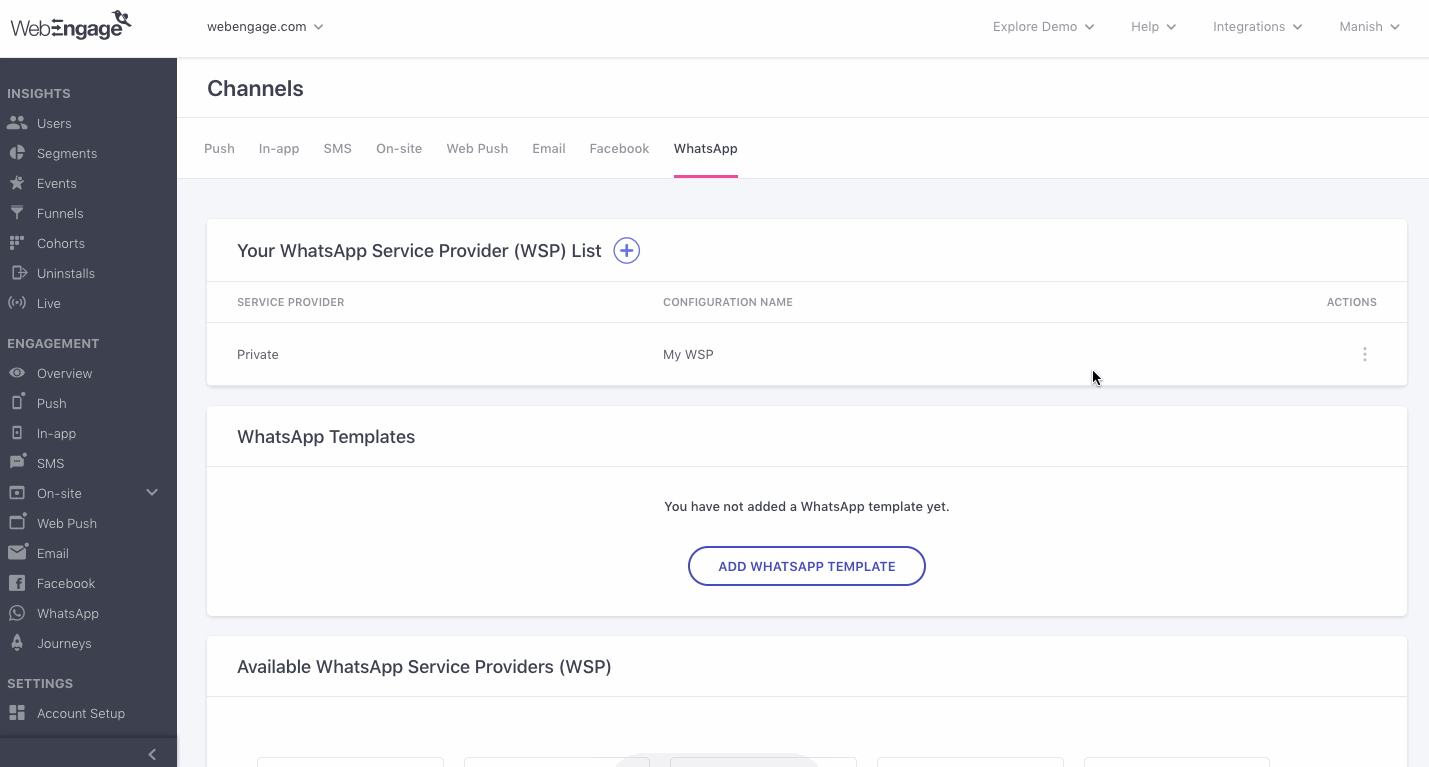
Task: Switch to the Facebook channel tab
Action: (619, 148)
